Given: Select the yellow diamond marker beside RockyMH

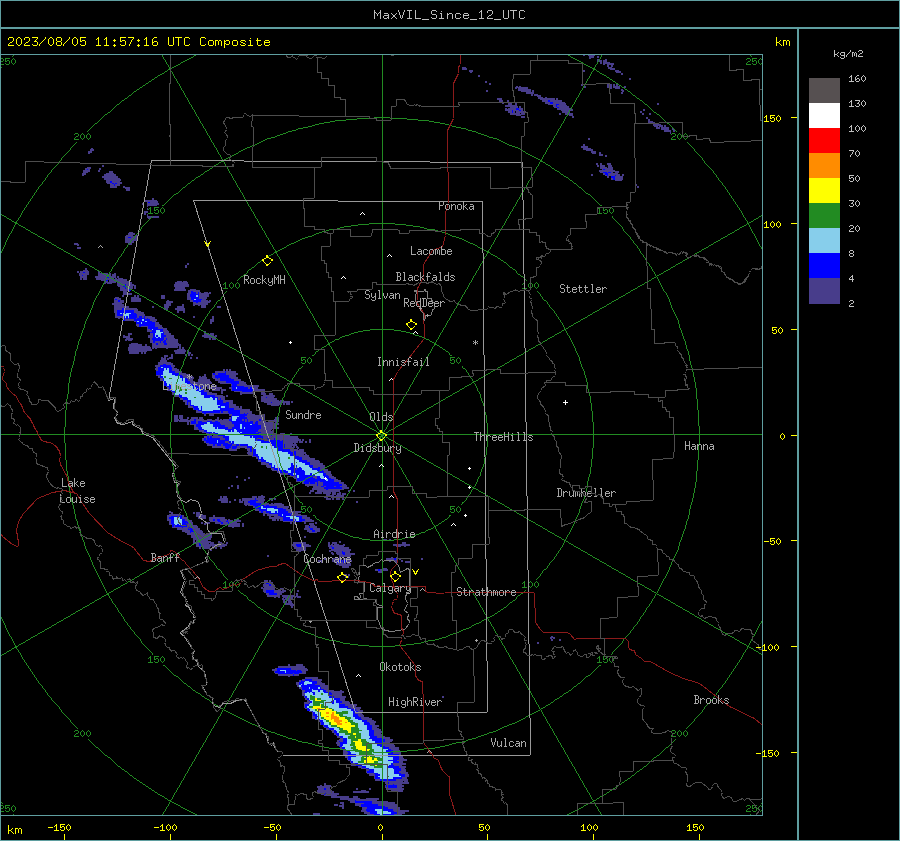Looking at the screenshot, I should [267, 261].
